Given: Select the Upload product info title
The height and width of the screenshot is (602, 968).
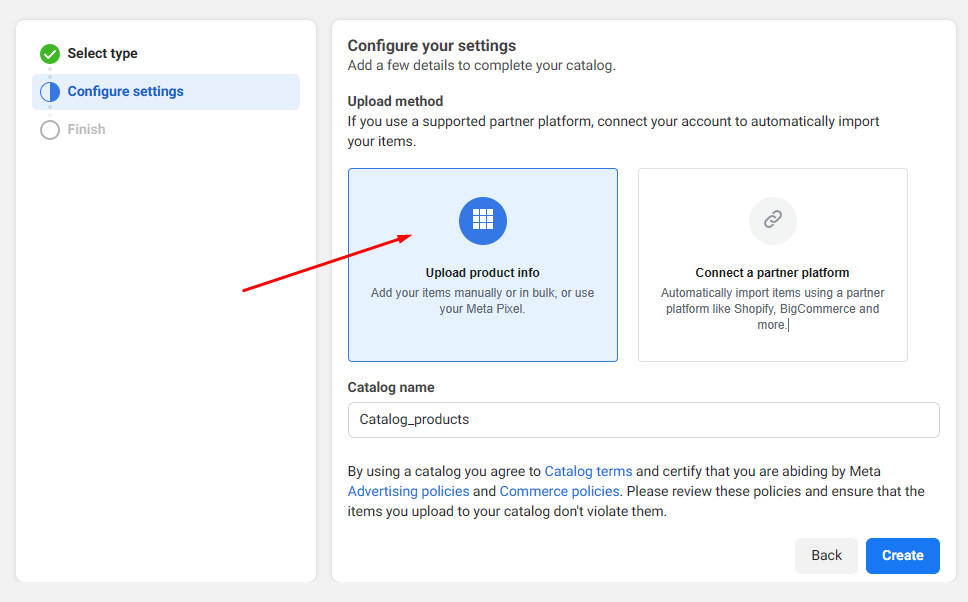Looking at the screenshot, I should point(482,273).
